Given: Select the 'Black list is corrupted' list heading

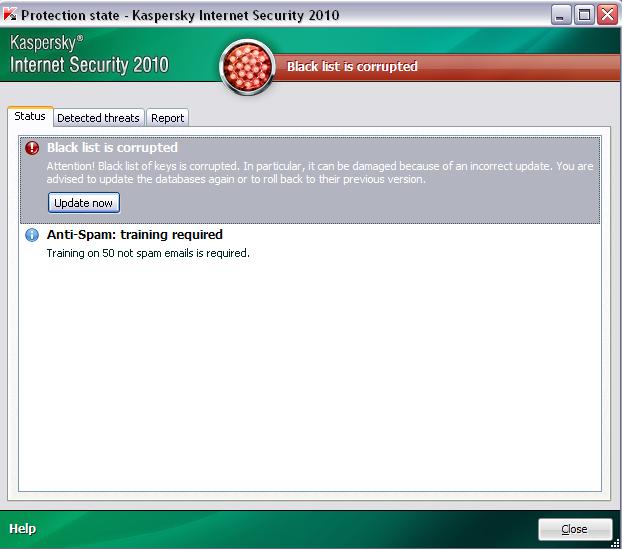Looking at the screenshot, I should (112, 148).
